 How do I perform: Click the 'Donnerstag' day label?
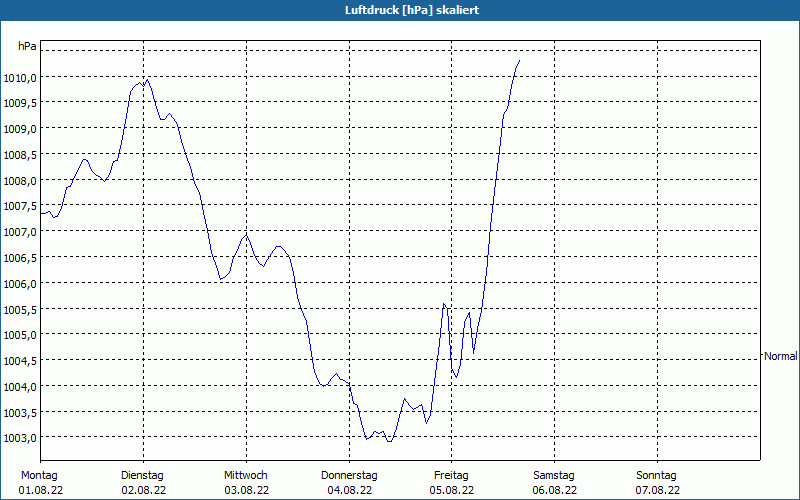(349, 476)
